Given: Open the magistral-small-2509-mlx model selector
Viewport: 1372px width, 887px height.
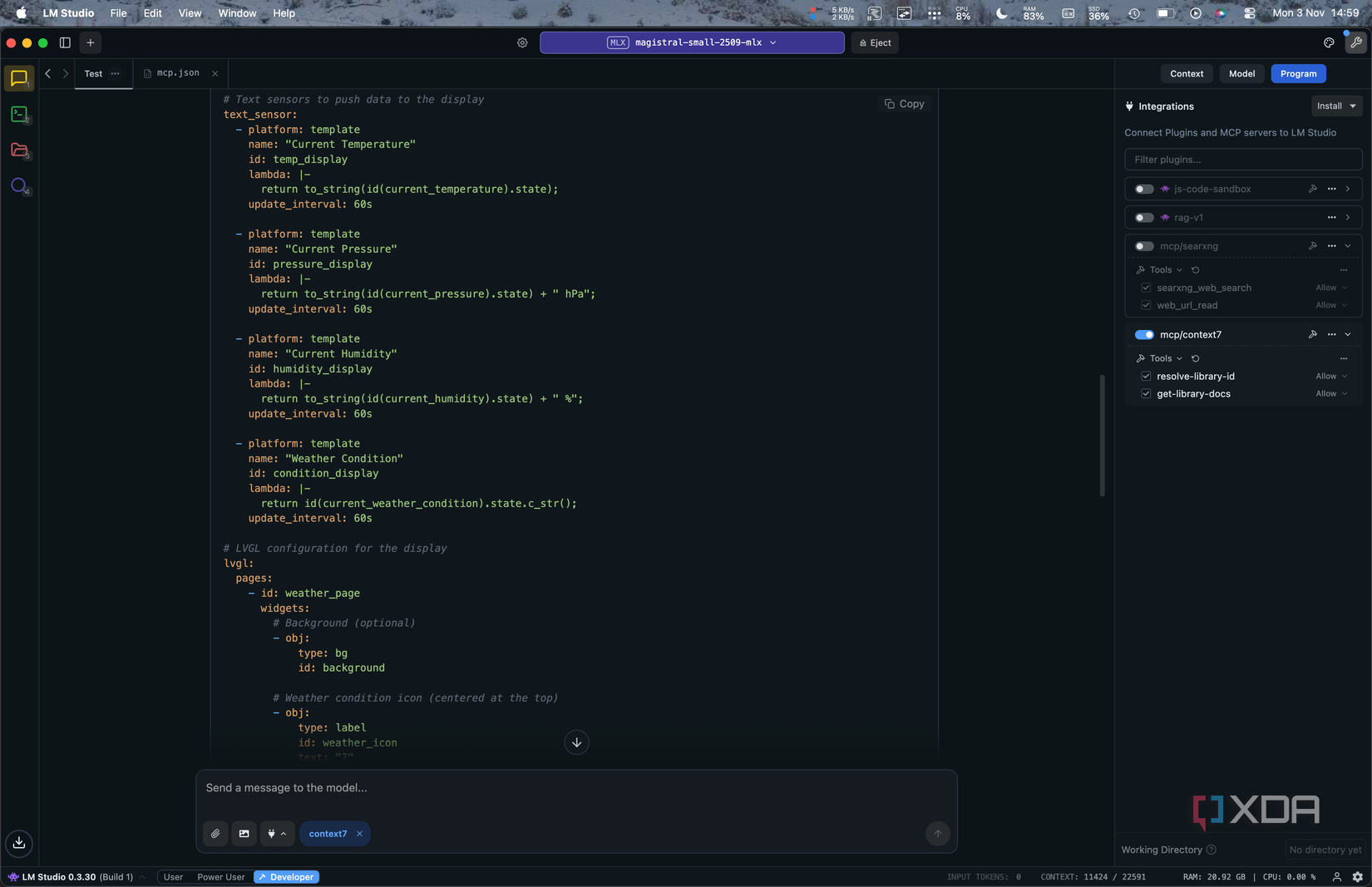Looking at the screenshot, I should 692,42.
